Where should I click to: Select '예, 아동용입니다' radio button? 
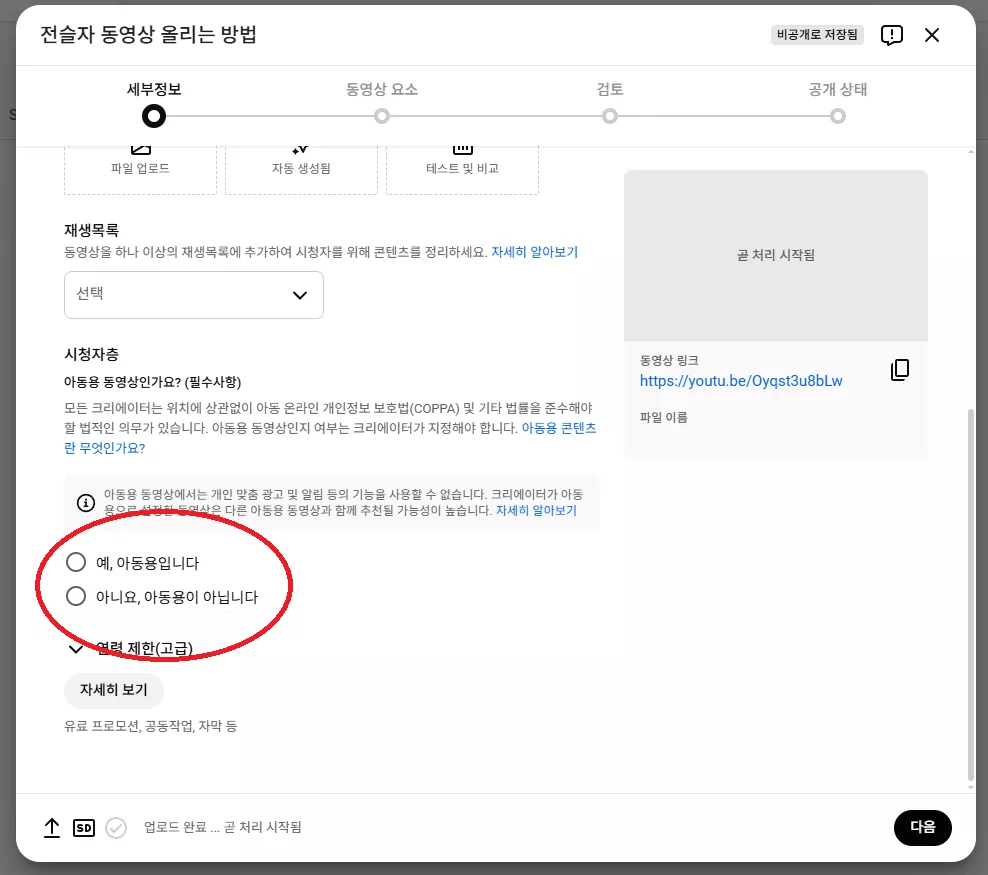[76, 562]
